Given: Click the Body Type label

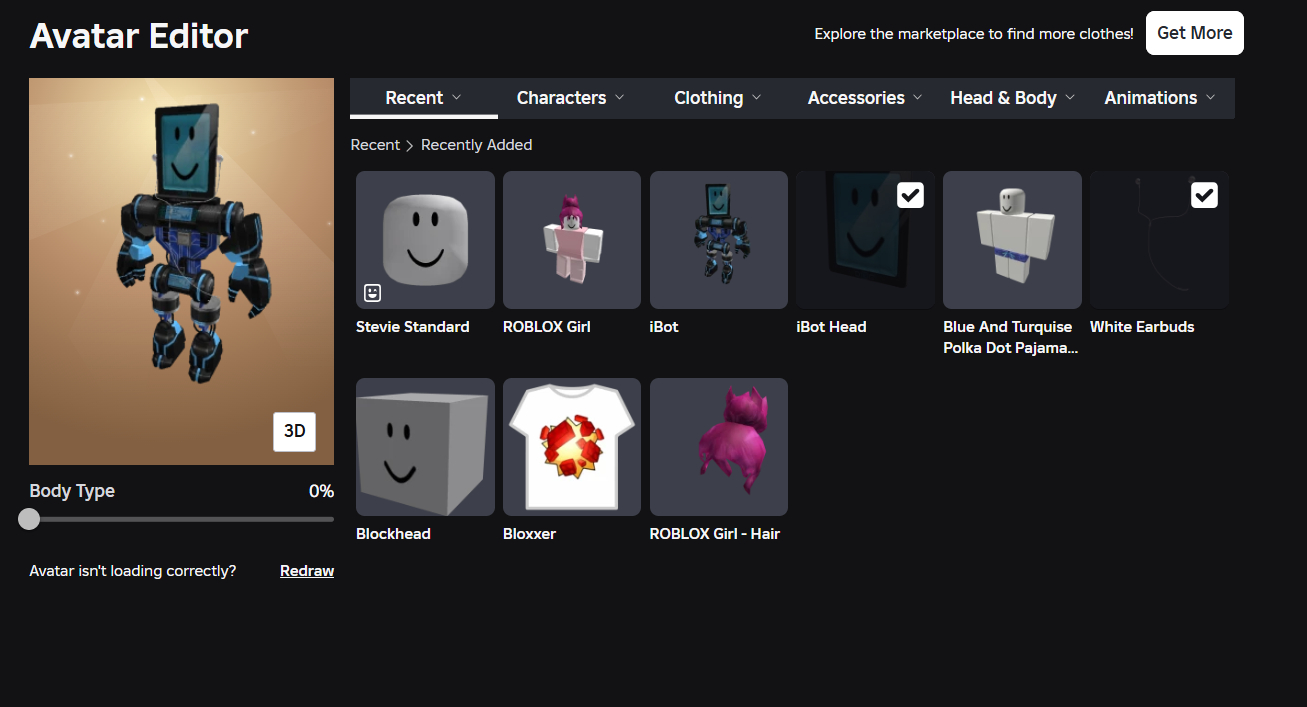Looking at the screenshot, I should 72,491.
